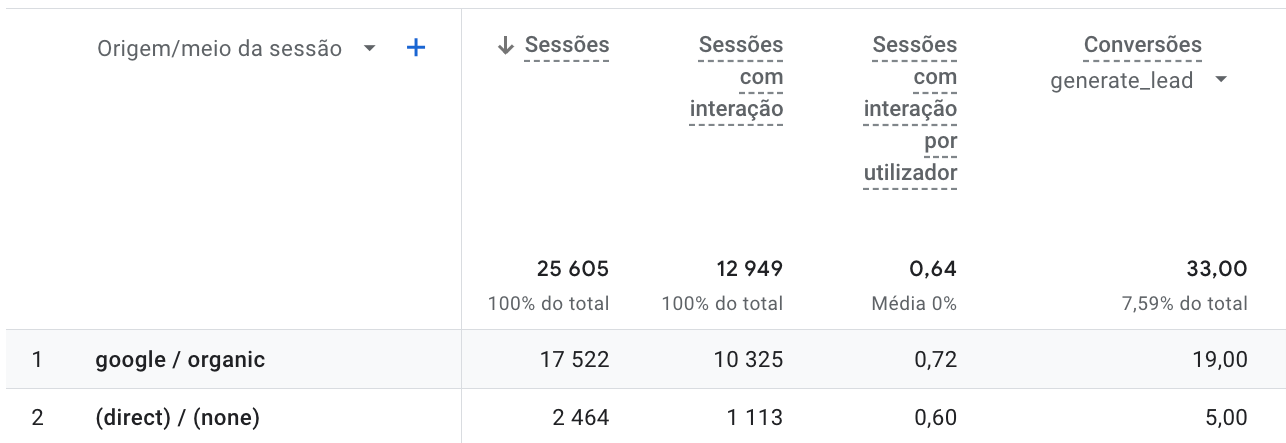Screen dimensions: 1286x443
Task: Sort by the Sessões column header
Action: (x=566, y=45)
